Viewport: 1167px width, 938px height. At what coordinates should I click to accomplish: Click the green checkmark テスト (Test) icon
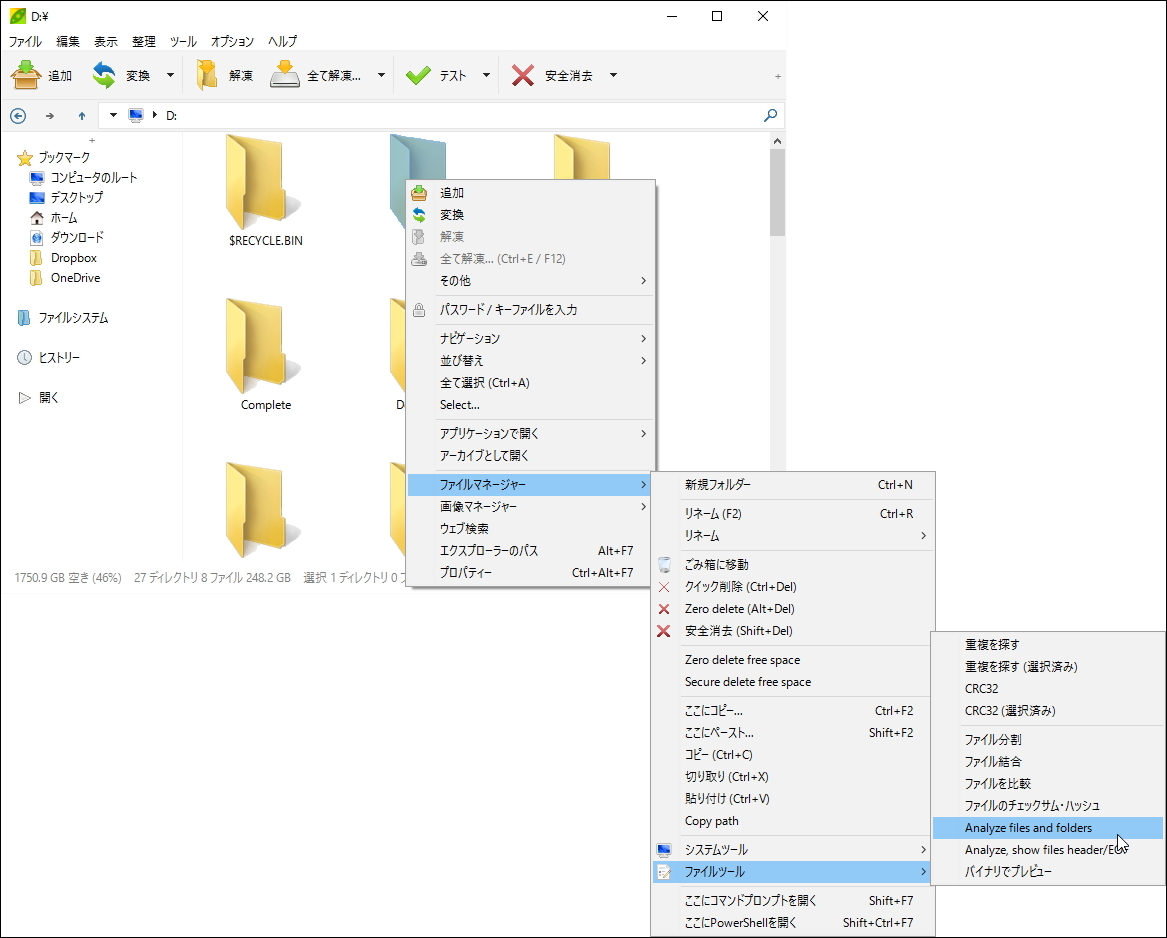click(420, 74)
